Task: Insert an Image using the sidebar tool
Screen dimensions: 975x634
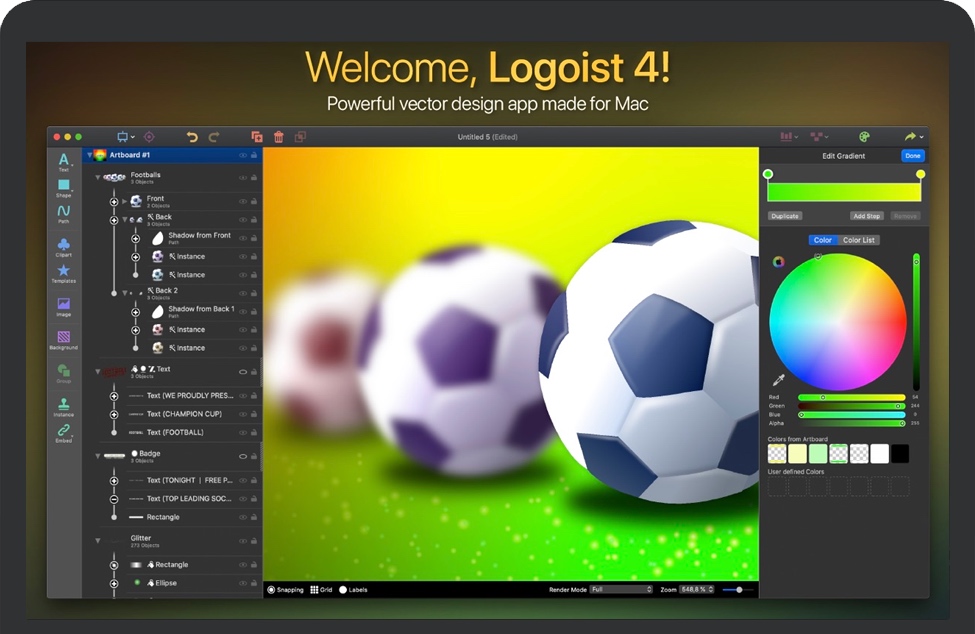Action: pyautogui.click(x=63, y=307)
